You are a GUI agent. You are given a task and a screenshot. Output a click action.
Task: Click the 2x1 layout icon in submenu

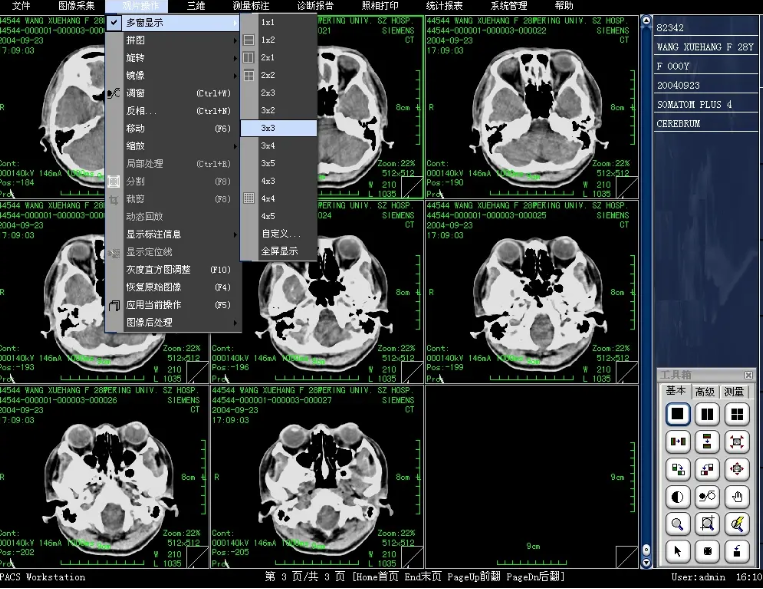[249, 57]
